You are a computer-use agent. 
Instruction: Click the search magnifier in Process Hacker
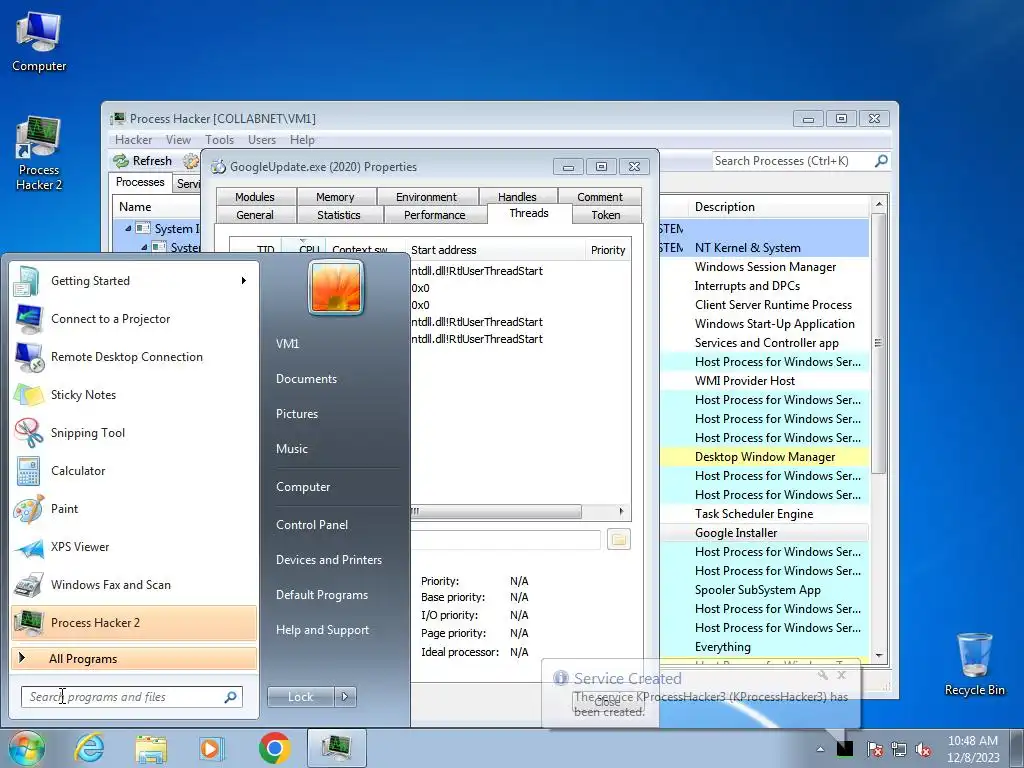coord(881,161)
